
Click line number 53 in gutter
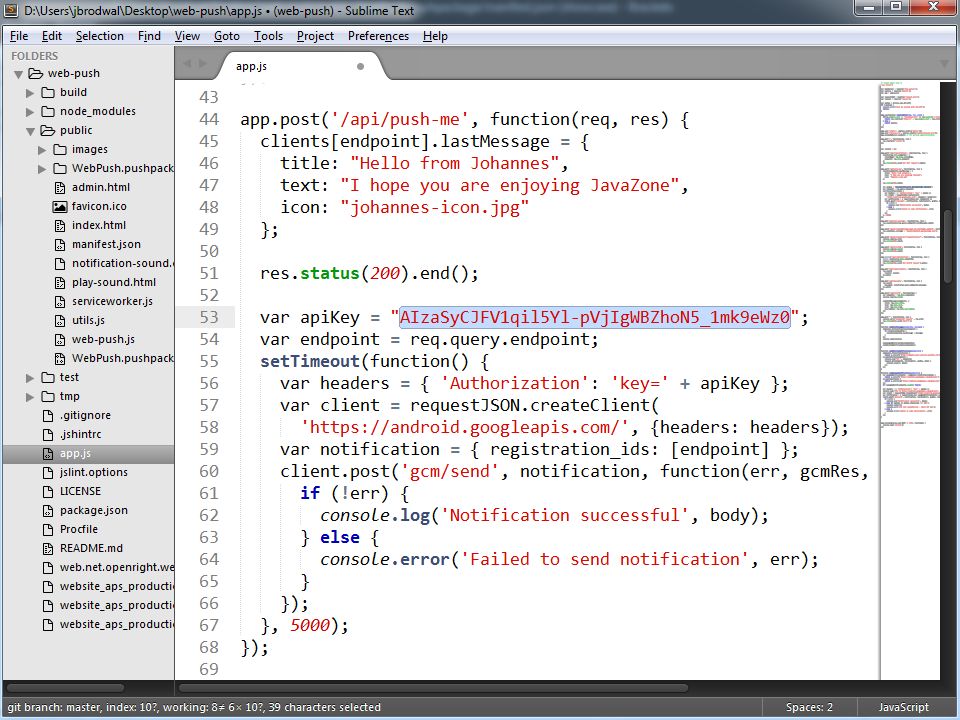209,317
